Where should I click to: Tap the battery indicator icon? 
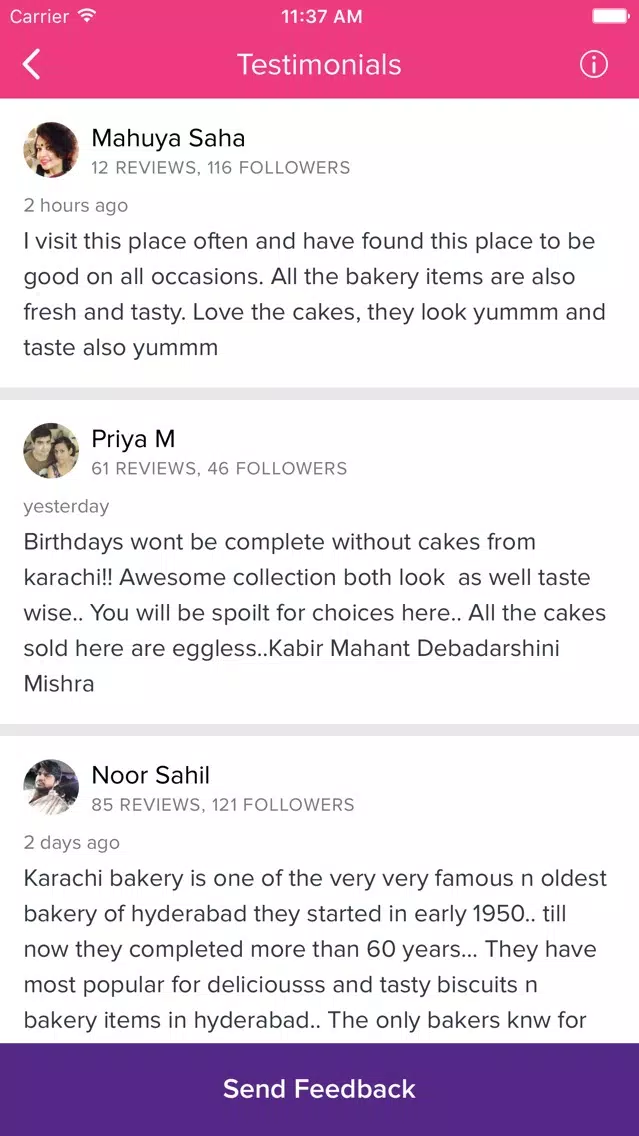pyautogui.click(x=609, y=16)
